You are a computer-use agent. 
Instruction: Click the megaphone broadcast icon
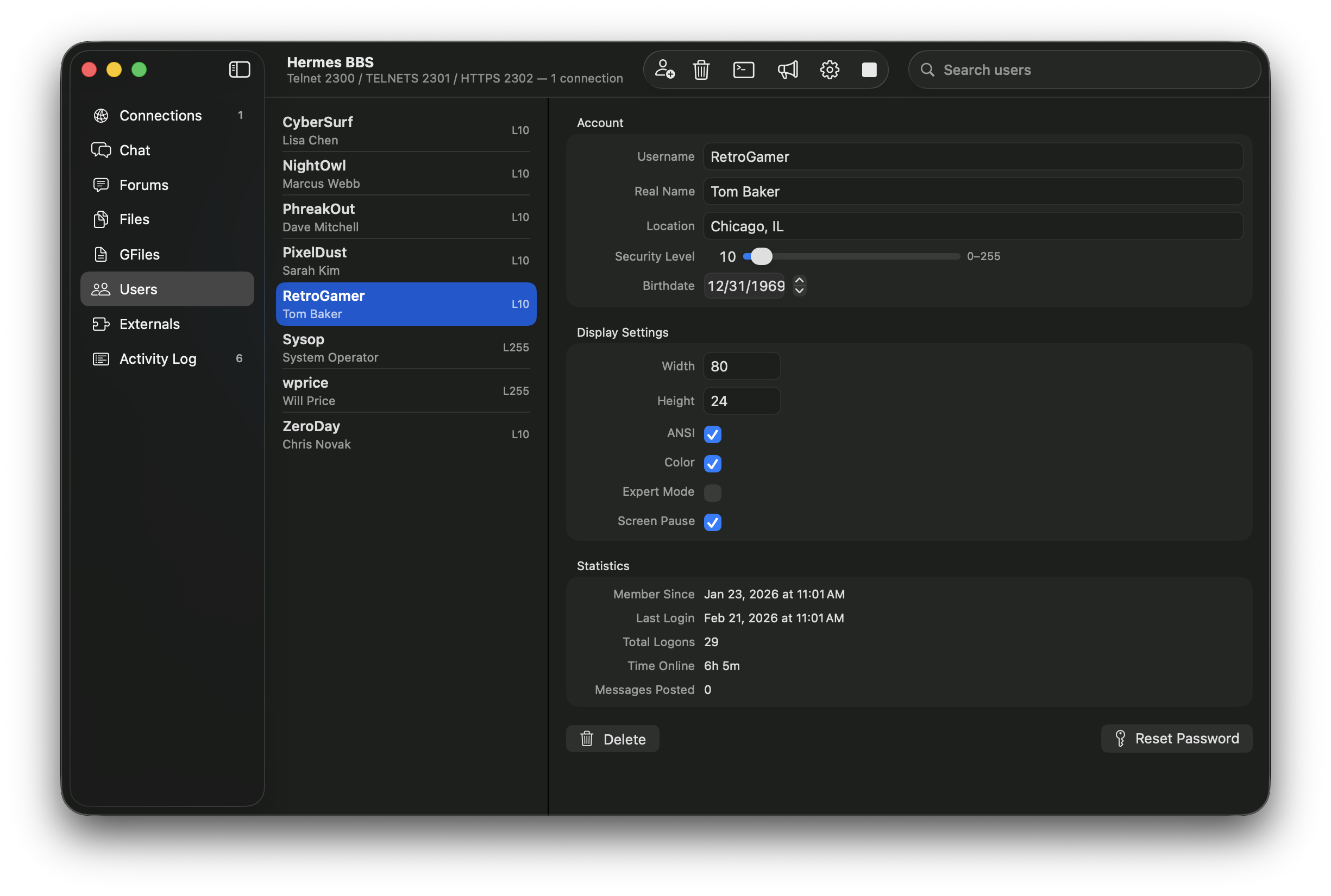pyautogui.click(x=787, y=70)
